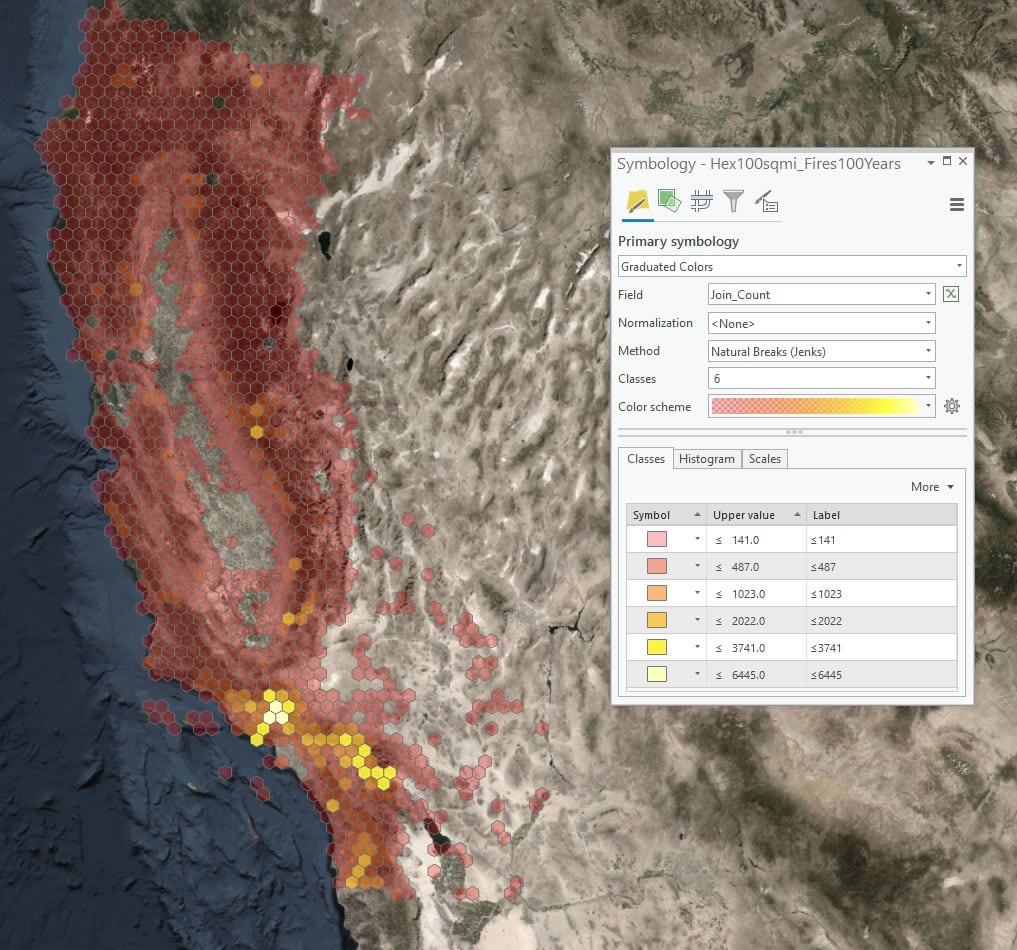Select the upper value 2022.0 cell
This screenshot has width=1017, height=950.
(x=756, y=621)
